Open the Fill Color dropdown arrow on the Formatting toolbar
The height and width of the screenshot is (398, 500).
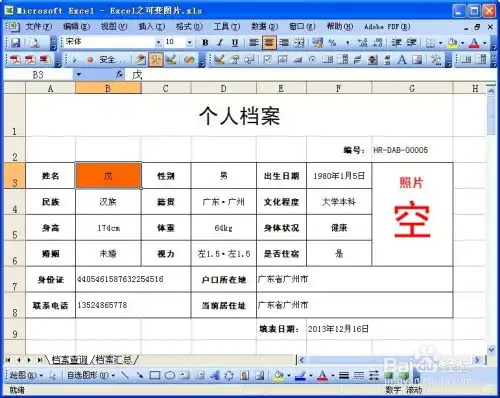pyautogui.click(x=462, y=43)
